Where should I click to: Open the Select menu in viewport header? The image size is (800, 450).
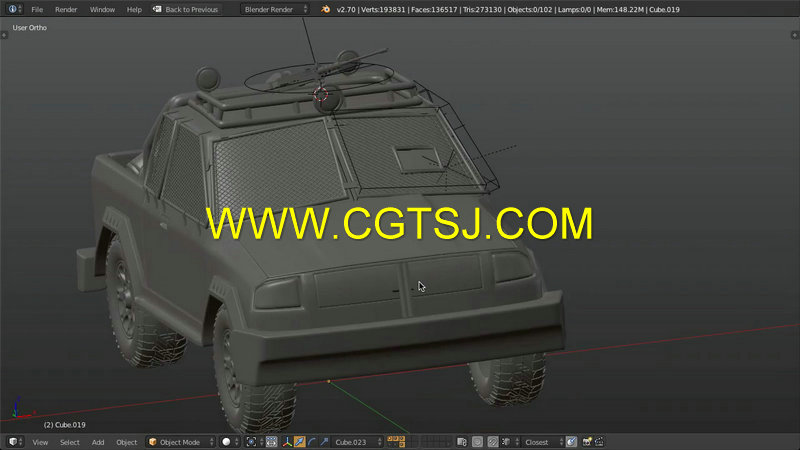tap(70, 442)
